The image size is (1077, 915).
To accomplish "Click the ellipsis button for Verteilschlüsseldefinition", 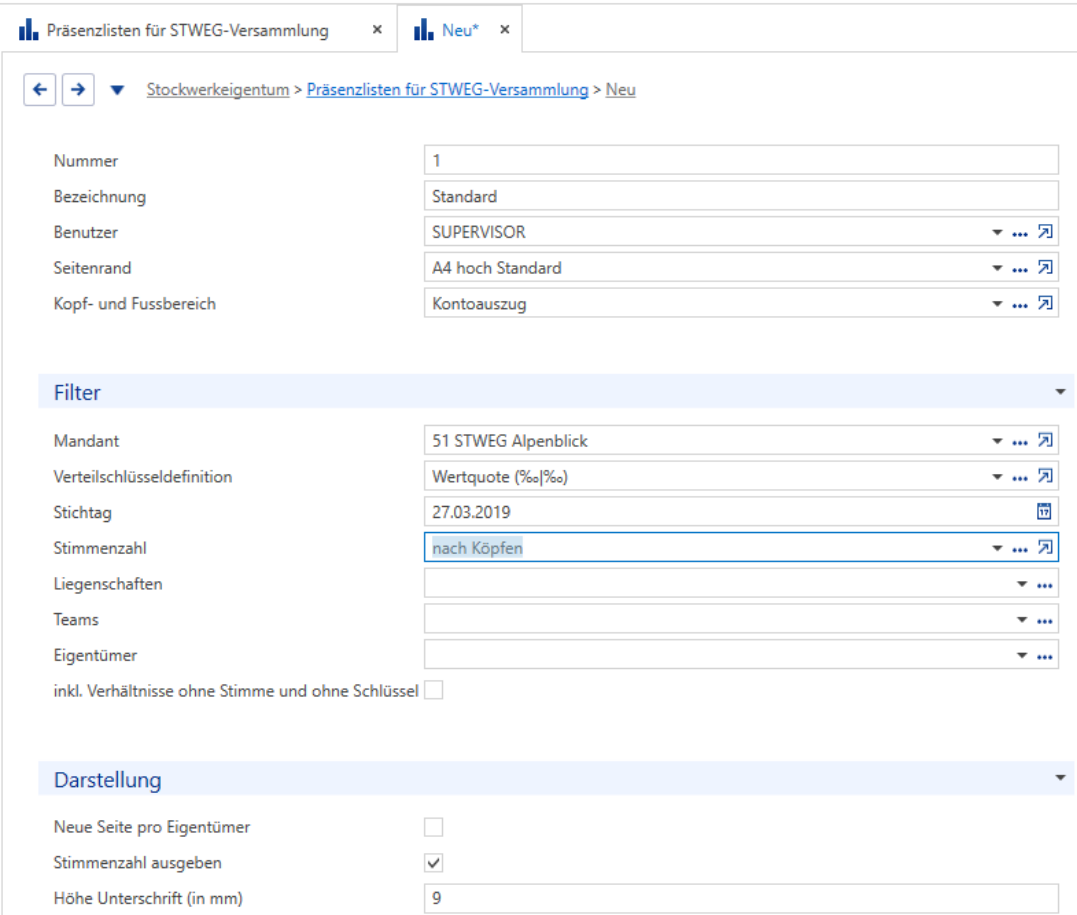I will [1020, 478].
